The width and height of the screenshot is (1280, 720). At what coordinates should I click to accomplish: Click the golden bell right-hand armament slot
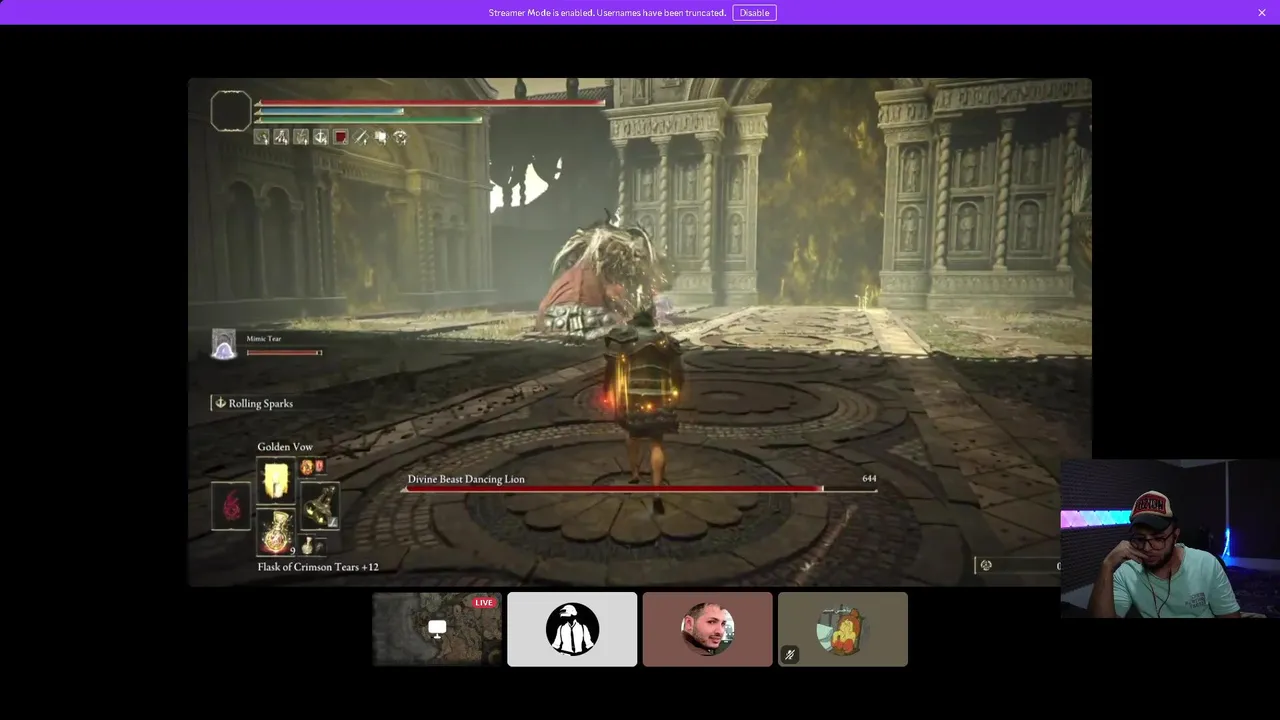pyautogui.click(x=321, y=506)
